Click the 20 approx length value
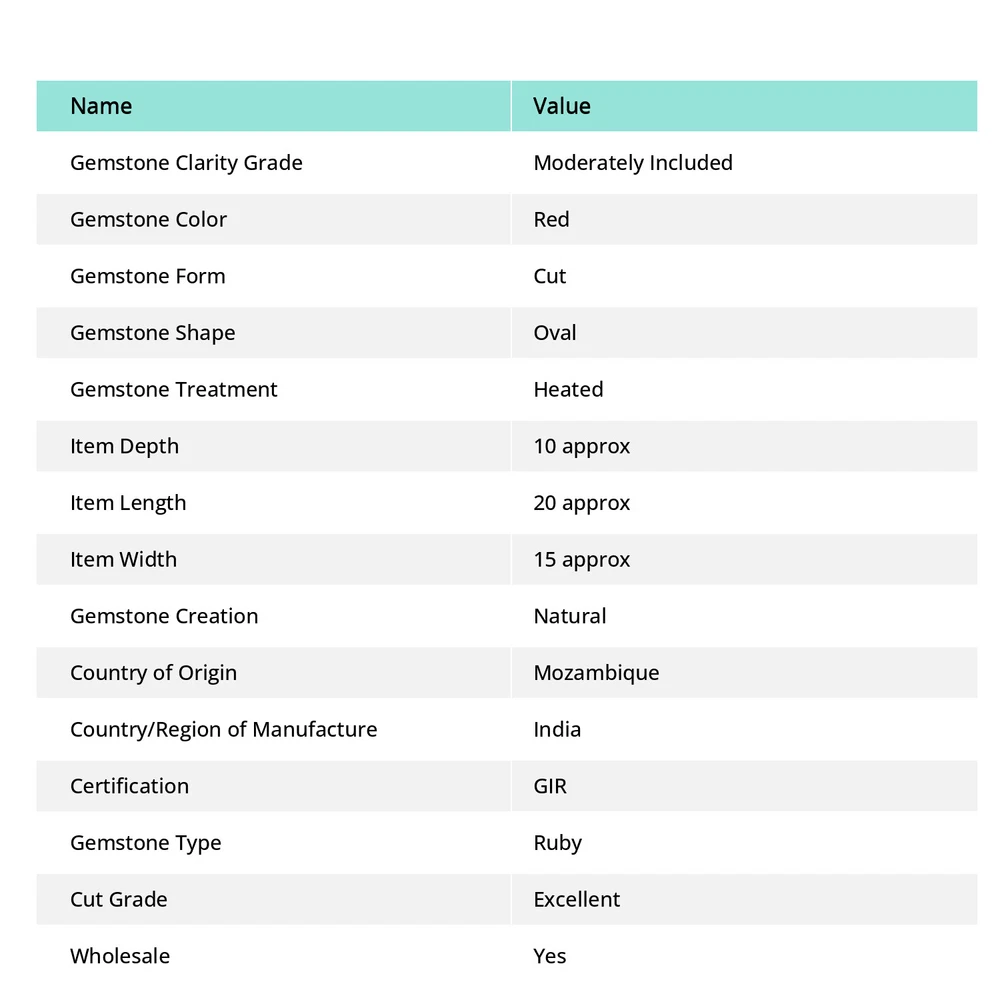 coord(582,503)
